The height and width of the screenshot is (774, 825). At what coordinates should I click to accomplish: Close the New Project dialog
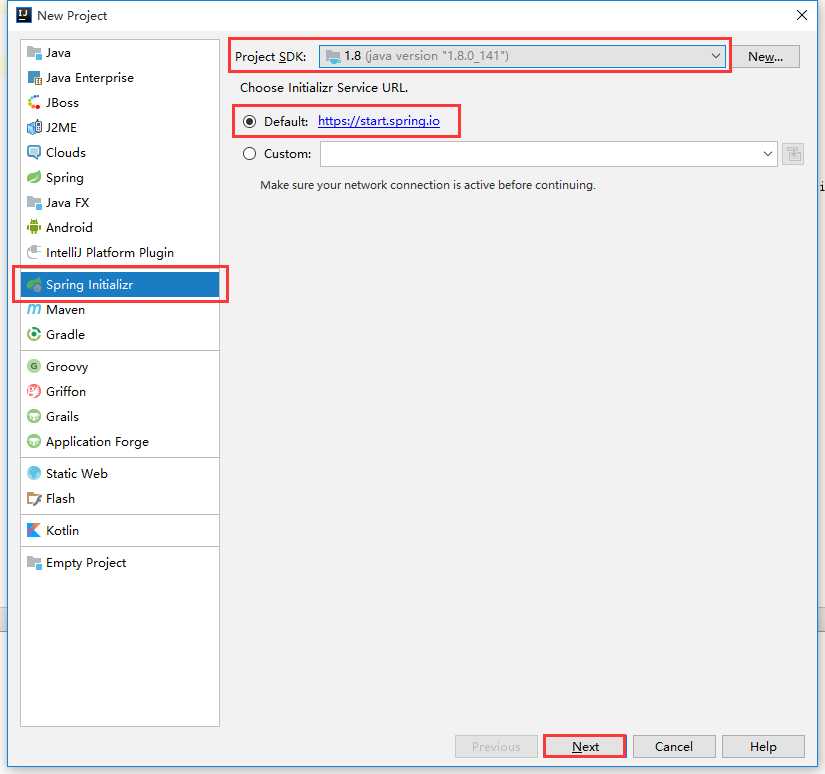[802, 15]
